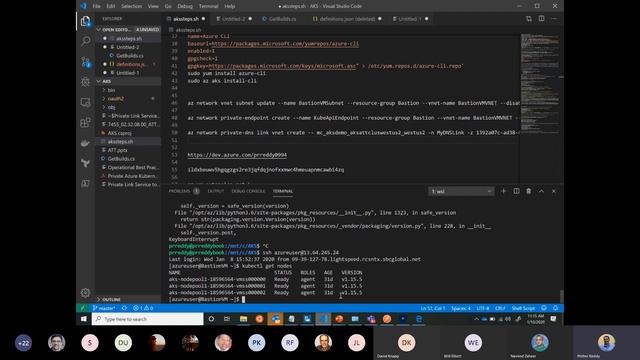This screenshot has height=360, width=640.
Task: Switch to the Untitled-1 editor tab
Action: (410, 19)
